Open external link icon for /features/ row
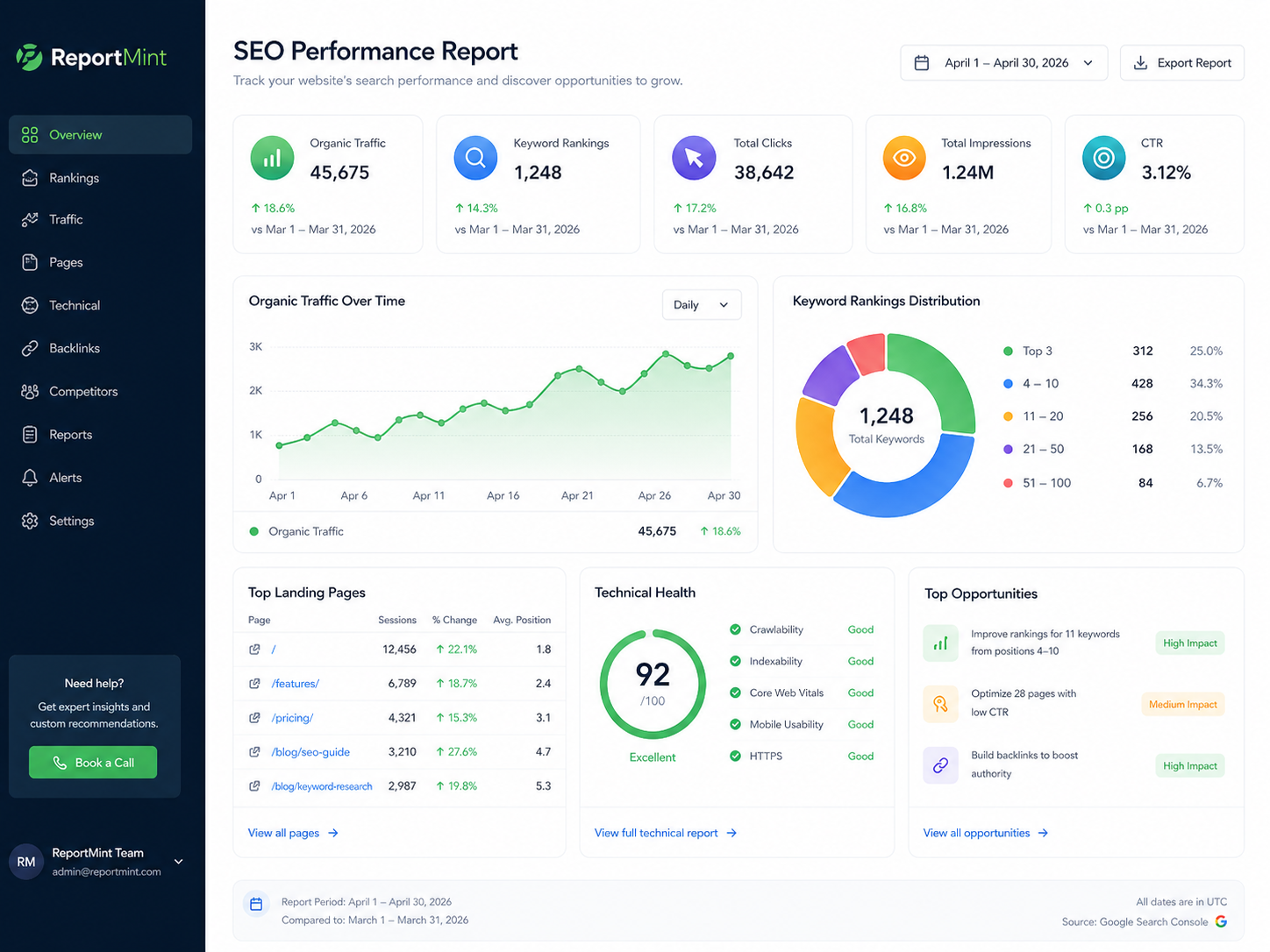Screen dimensions: 1270x952 tap(254, 683)
